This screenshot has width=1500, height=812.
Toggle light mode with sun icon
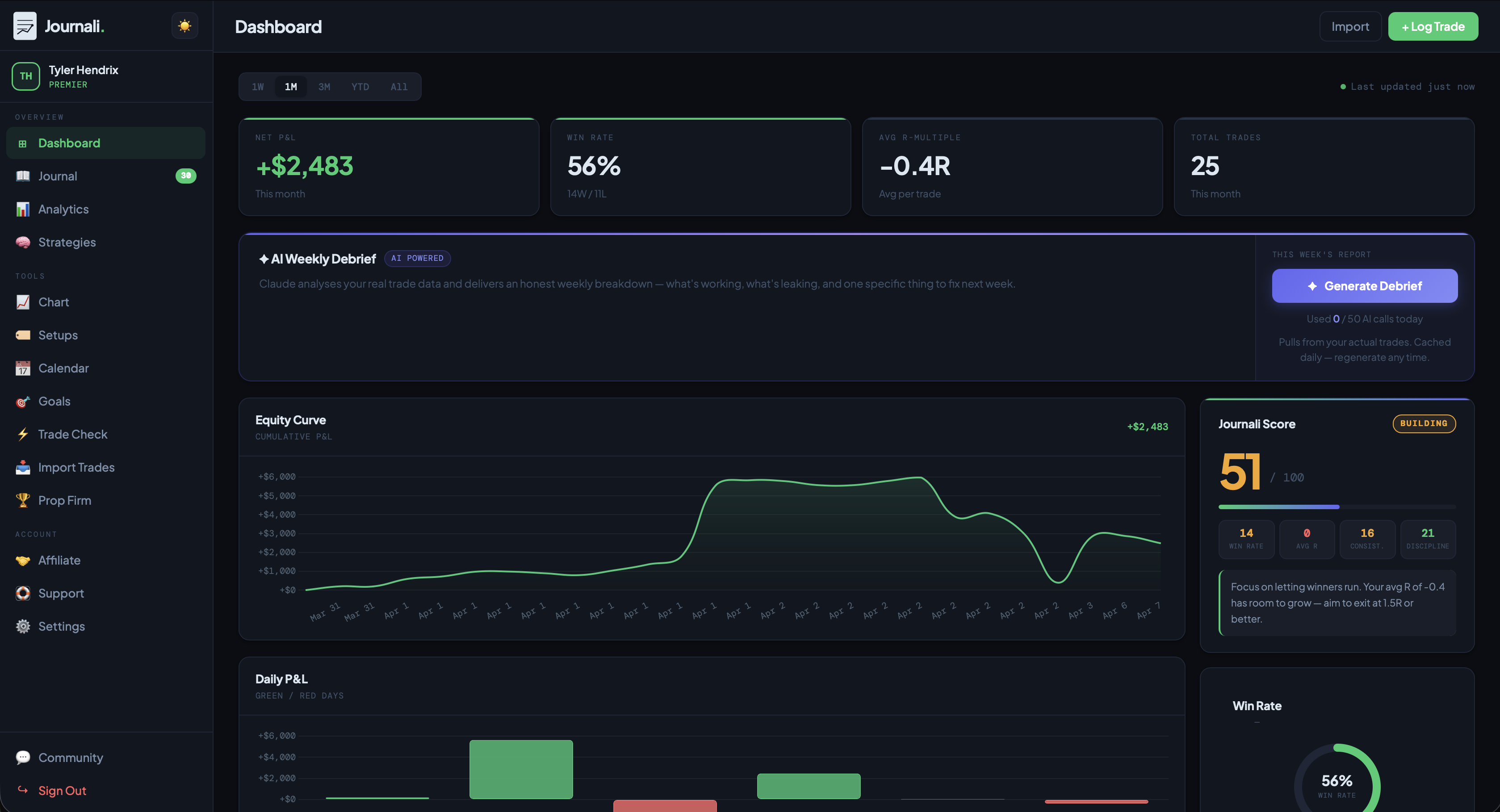(x=184, y=26)
